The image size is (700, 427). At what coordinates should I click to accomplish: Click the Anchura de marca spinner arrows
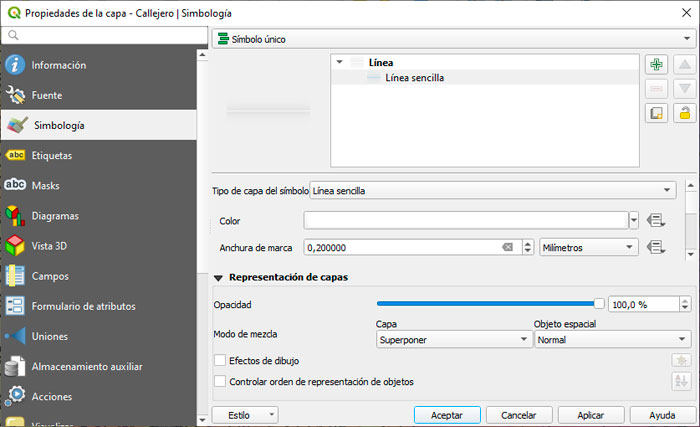(528, 247)
